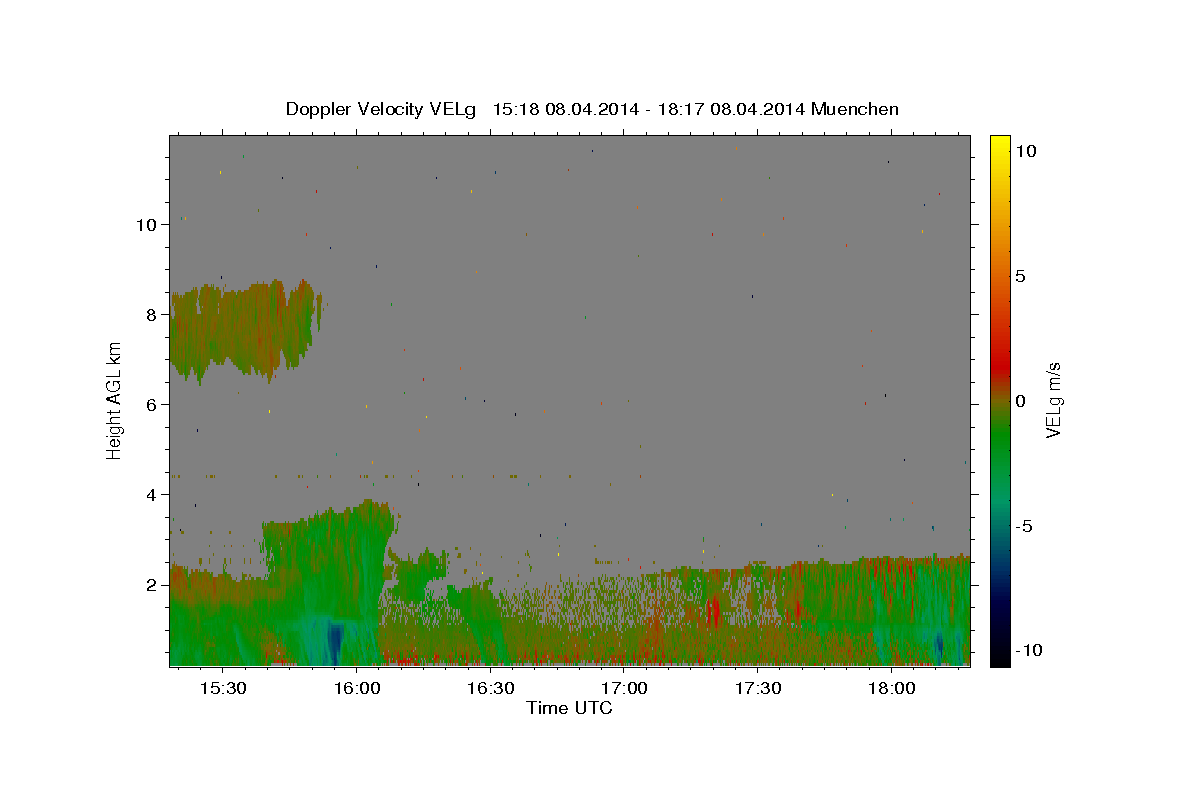Click the dark blue downdraft near 16:00
The height and width of the screenshot is (800, 1200).
(x=336, y=643)
